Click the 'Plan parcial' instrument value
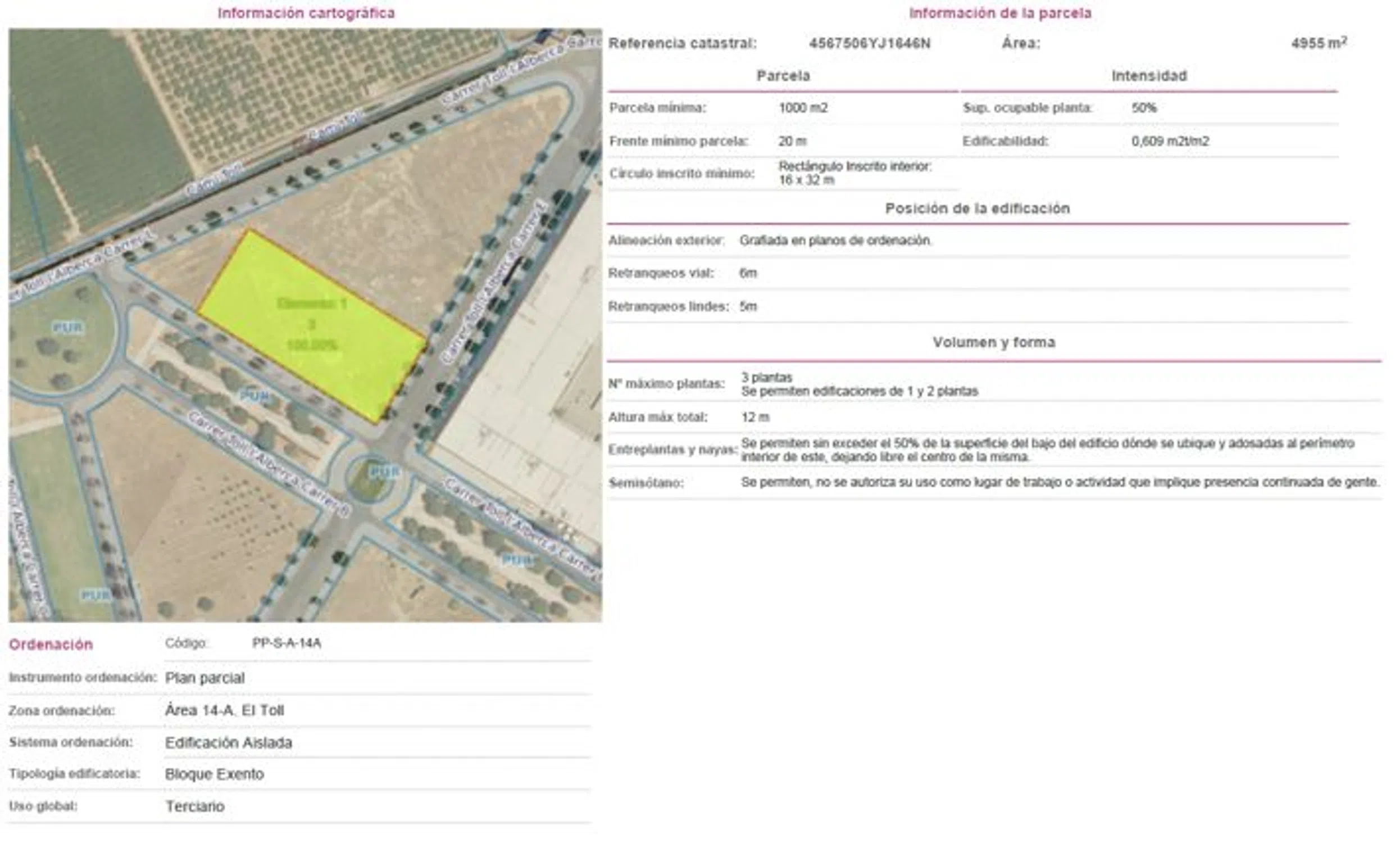 [204, 678]
